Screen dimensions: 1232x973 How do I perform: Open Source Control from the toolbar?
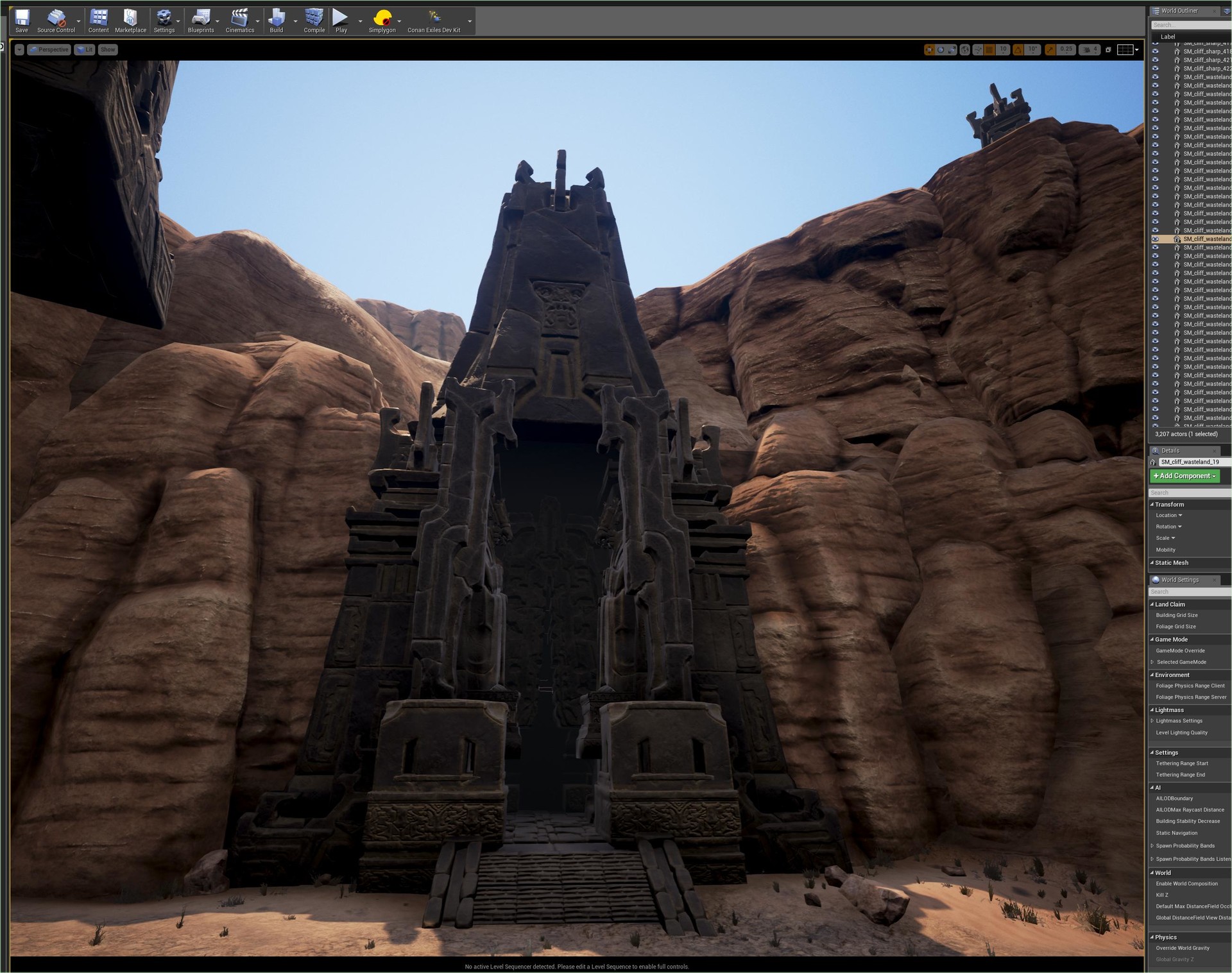56,18
